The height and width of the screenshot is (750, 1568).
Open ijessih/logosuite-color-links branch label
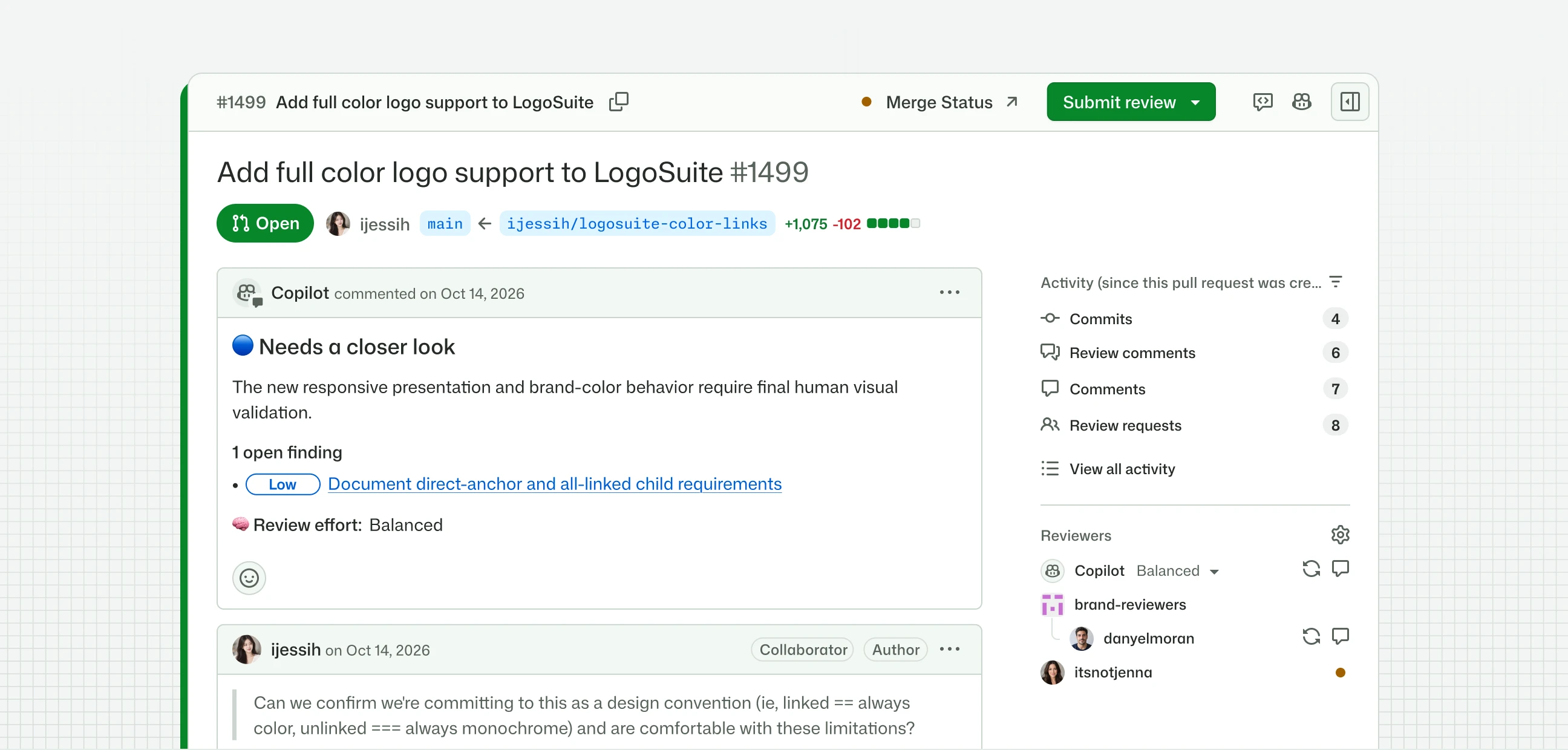tap(636, 223)
